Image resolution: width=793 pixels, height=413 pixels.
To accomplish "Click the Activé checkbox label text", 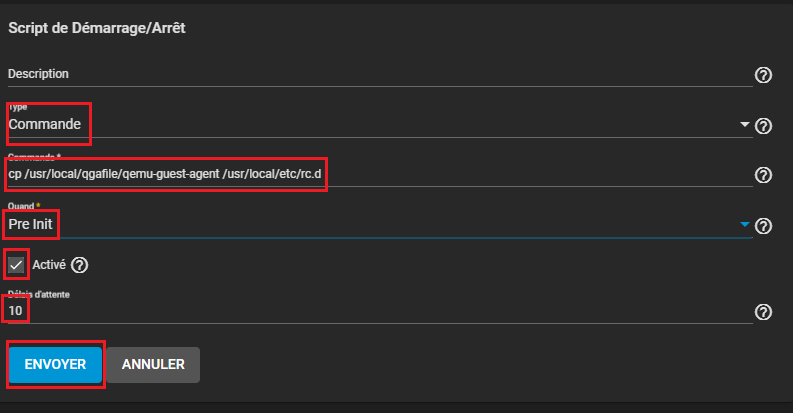I will pos(49,265).
